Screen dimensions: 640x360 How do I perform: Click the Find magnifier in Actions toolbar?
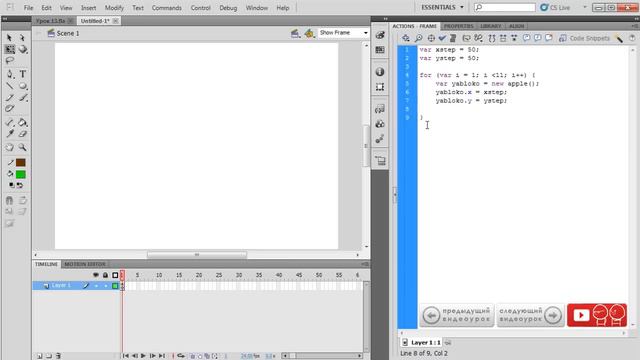[418, 38]
